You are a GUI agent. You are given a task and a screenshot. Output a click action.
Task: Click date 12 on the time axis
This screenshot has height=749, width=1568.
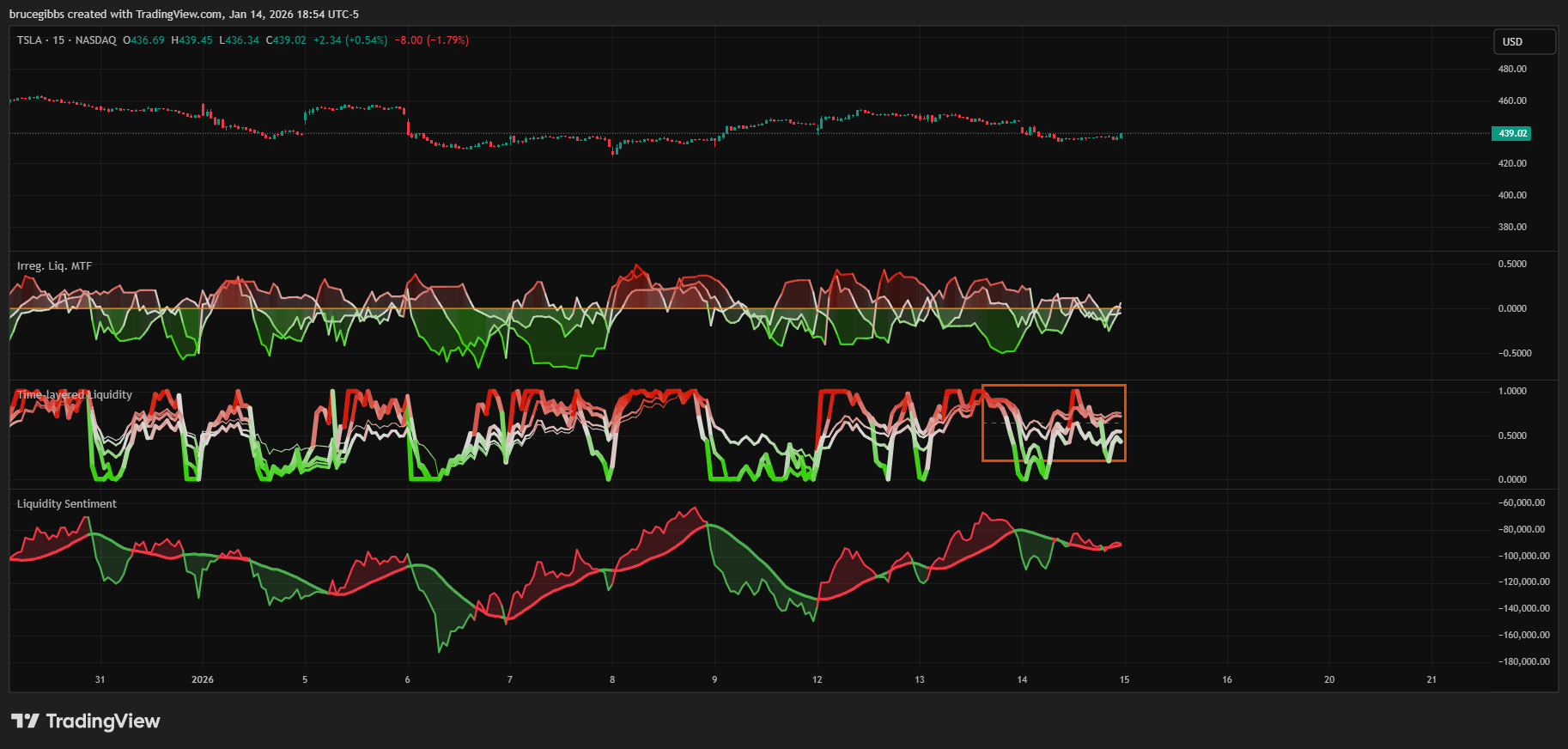[x=817, y=679]
